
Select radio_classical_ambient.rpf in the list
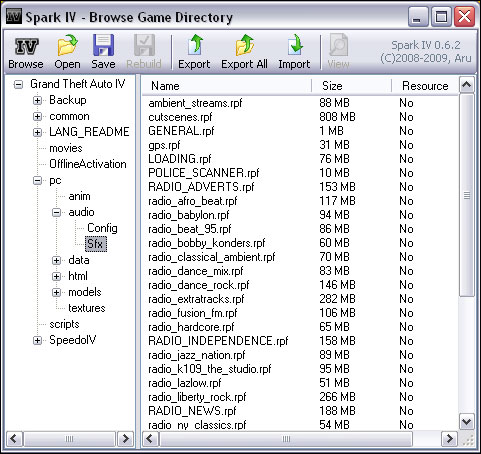(212, 257)
